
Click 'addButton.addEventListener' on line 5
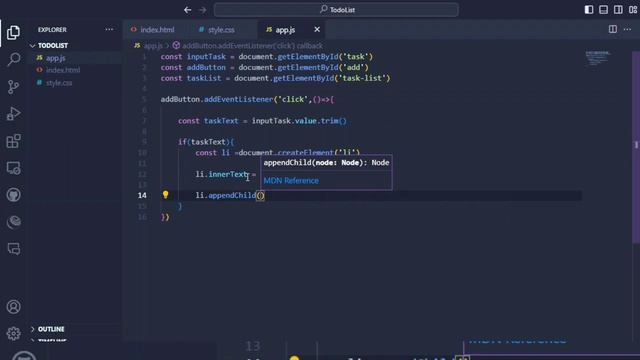tap(216, 100)
